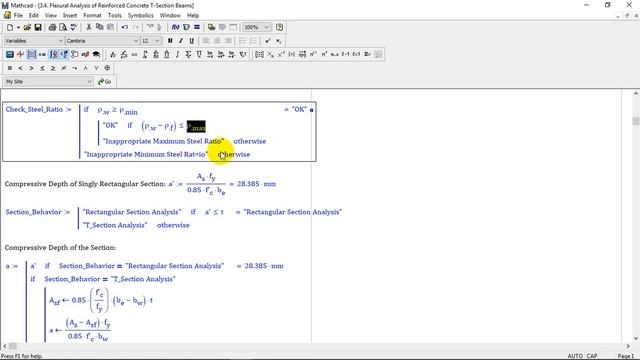Click the Section_Behavior variable name
The height and width of the screenshot is (360, 640).
[33, 212]
